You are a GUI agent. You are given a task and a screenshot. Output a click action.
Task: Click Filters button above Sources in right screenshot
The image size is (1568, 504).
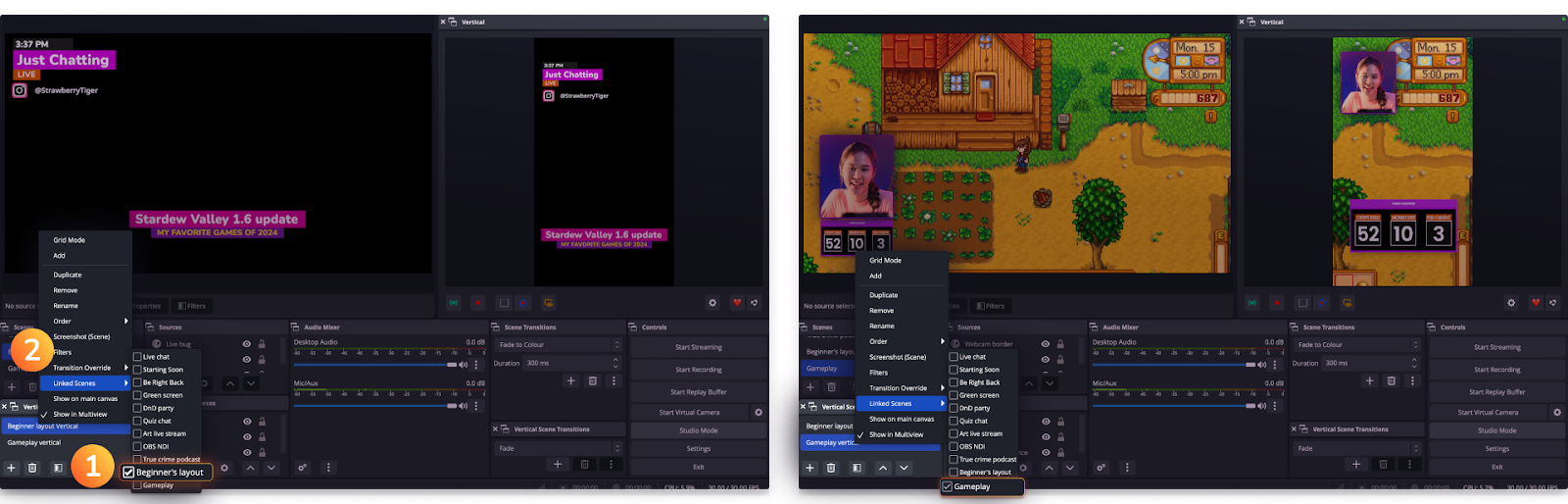coord(991,306)
